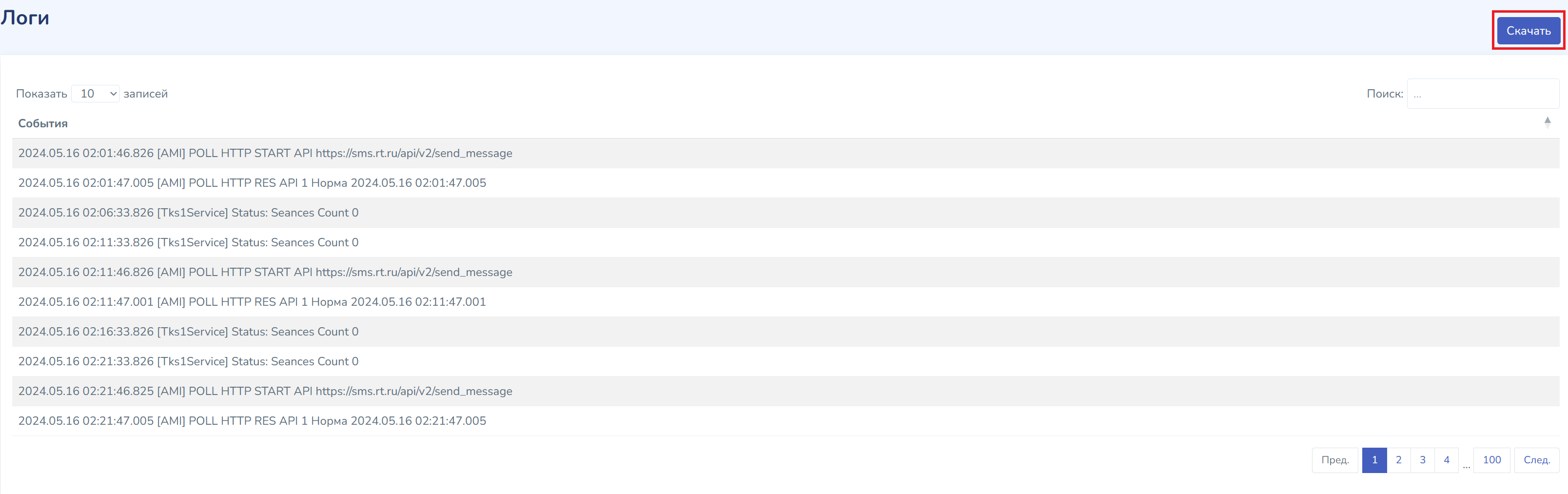Select the 02:21:46.825 POLL HTTP START row
Viewport: 1568px width, 494px height.
click(x=785, y=391)
